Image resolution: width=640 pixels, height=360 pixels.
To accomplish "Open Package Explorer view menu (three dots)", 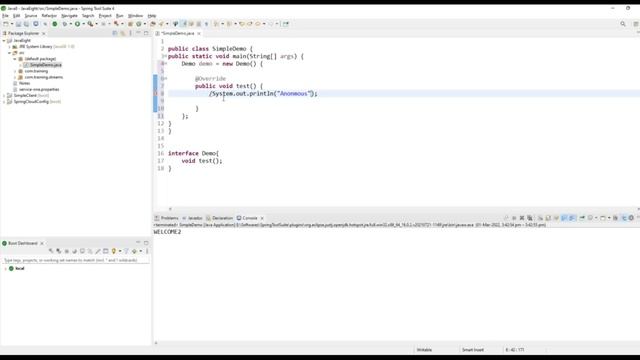I will pos(131,33).
